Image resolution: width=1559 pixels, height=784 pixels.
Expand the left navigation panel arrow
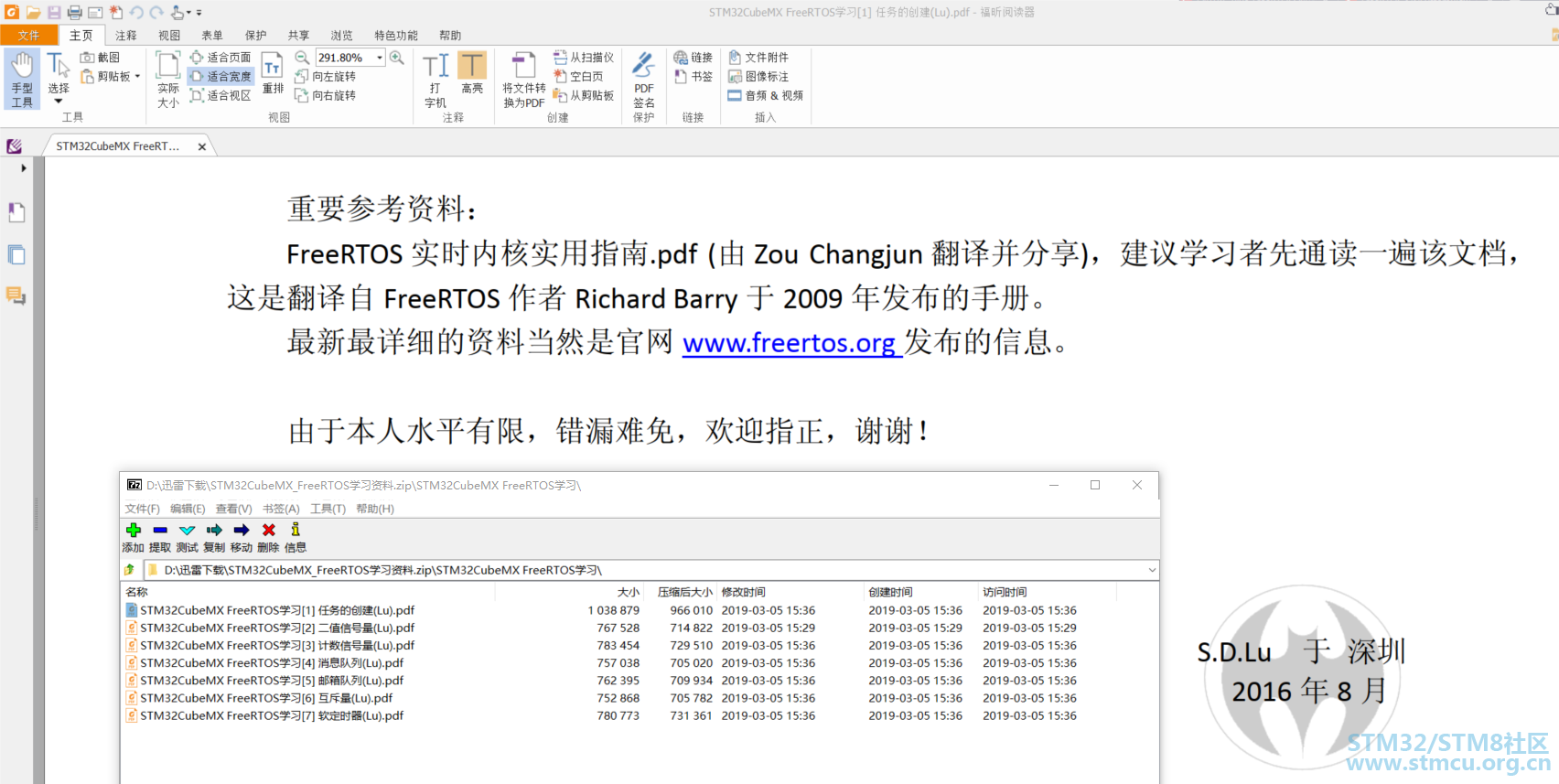(x=24, y=168)
